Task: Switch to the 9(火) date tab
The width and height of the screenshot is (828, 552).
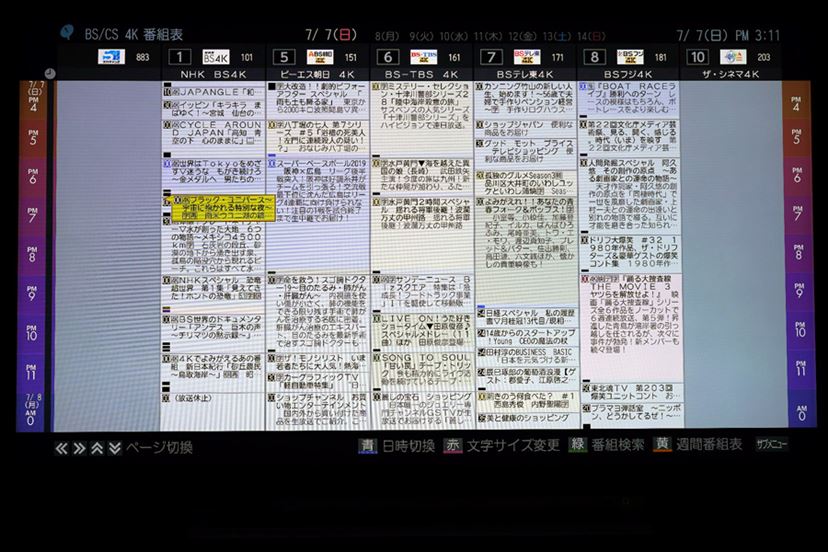Action: click(421, 36)
